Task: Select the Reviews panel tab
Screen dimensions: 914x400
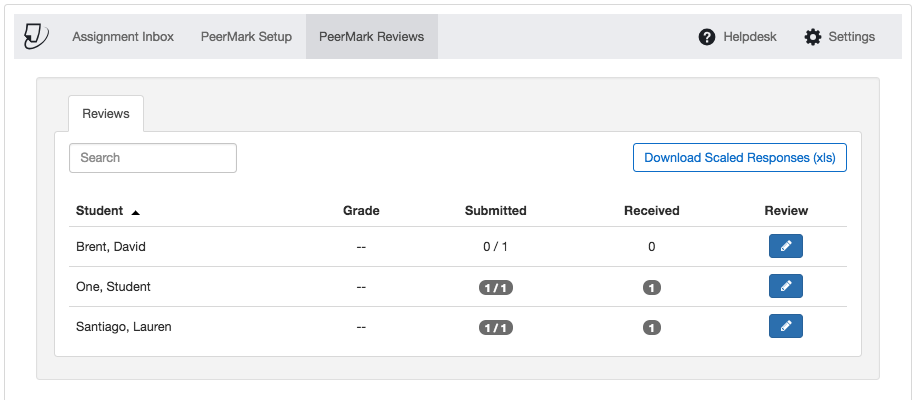Action: (x=106, y=114)
